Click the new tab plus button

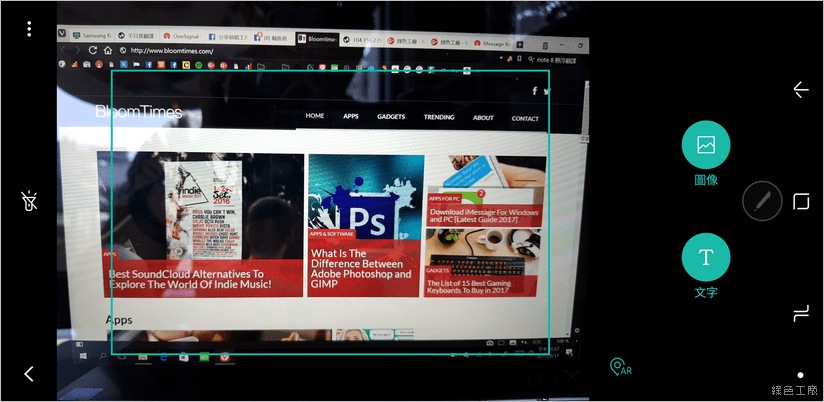520,44
